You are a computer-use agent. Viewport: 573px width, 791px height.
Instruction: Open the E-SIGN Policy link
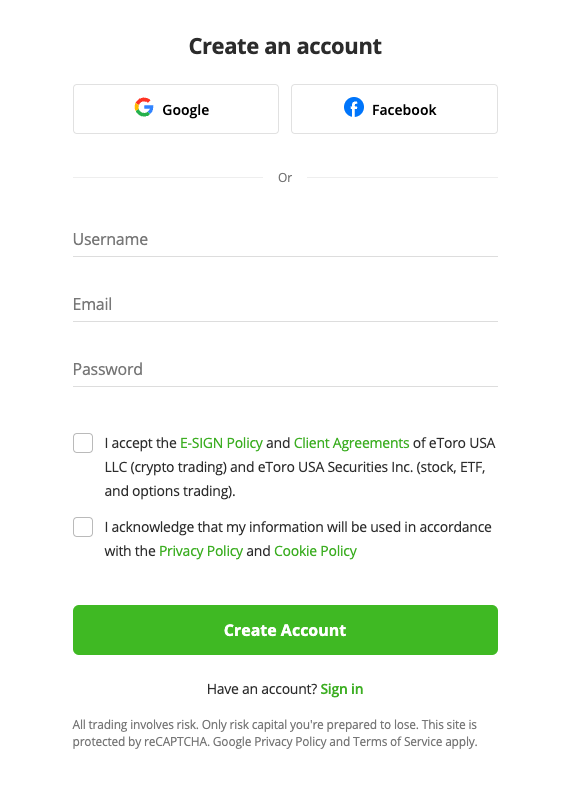pyautogui.click(x=221, y=443)
